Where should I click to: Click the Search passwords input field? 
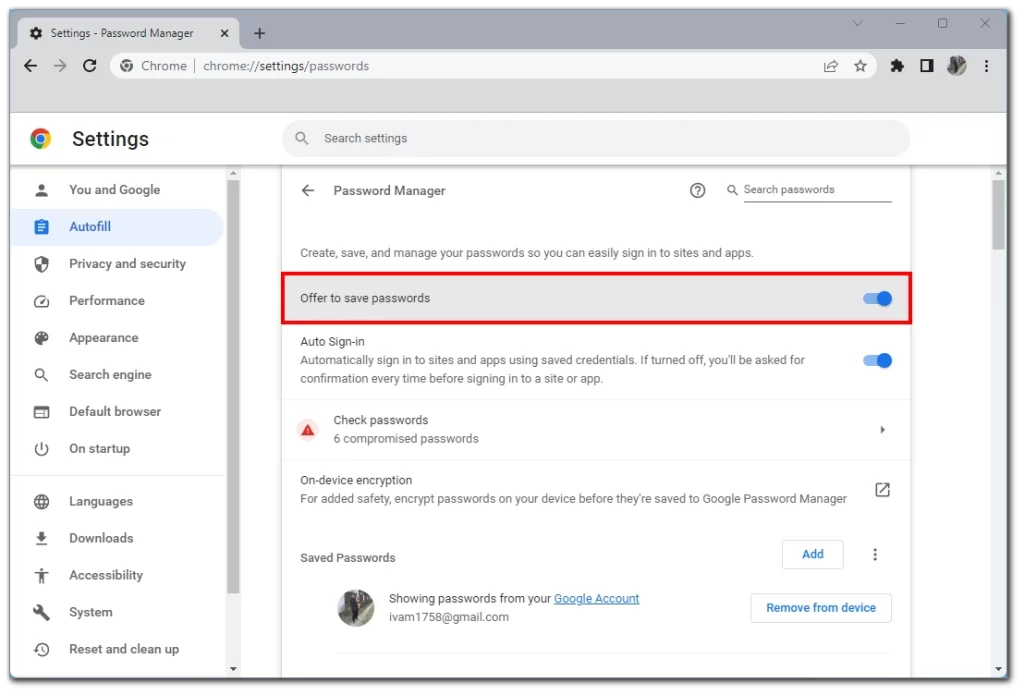[818, 190]
